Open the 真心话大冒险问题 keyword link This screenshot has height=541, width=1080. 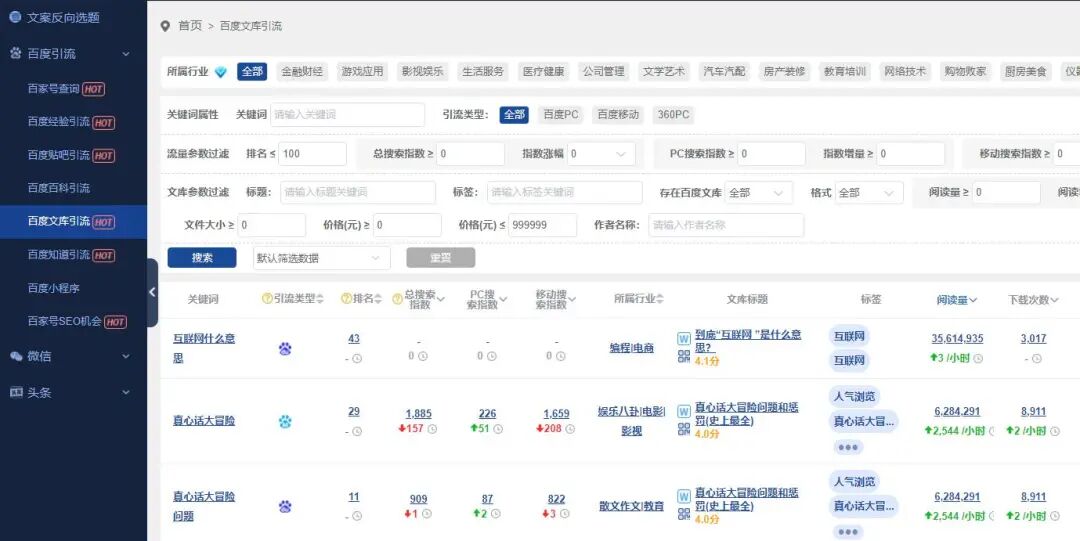pos(204,506)
